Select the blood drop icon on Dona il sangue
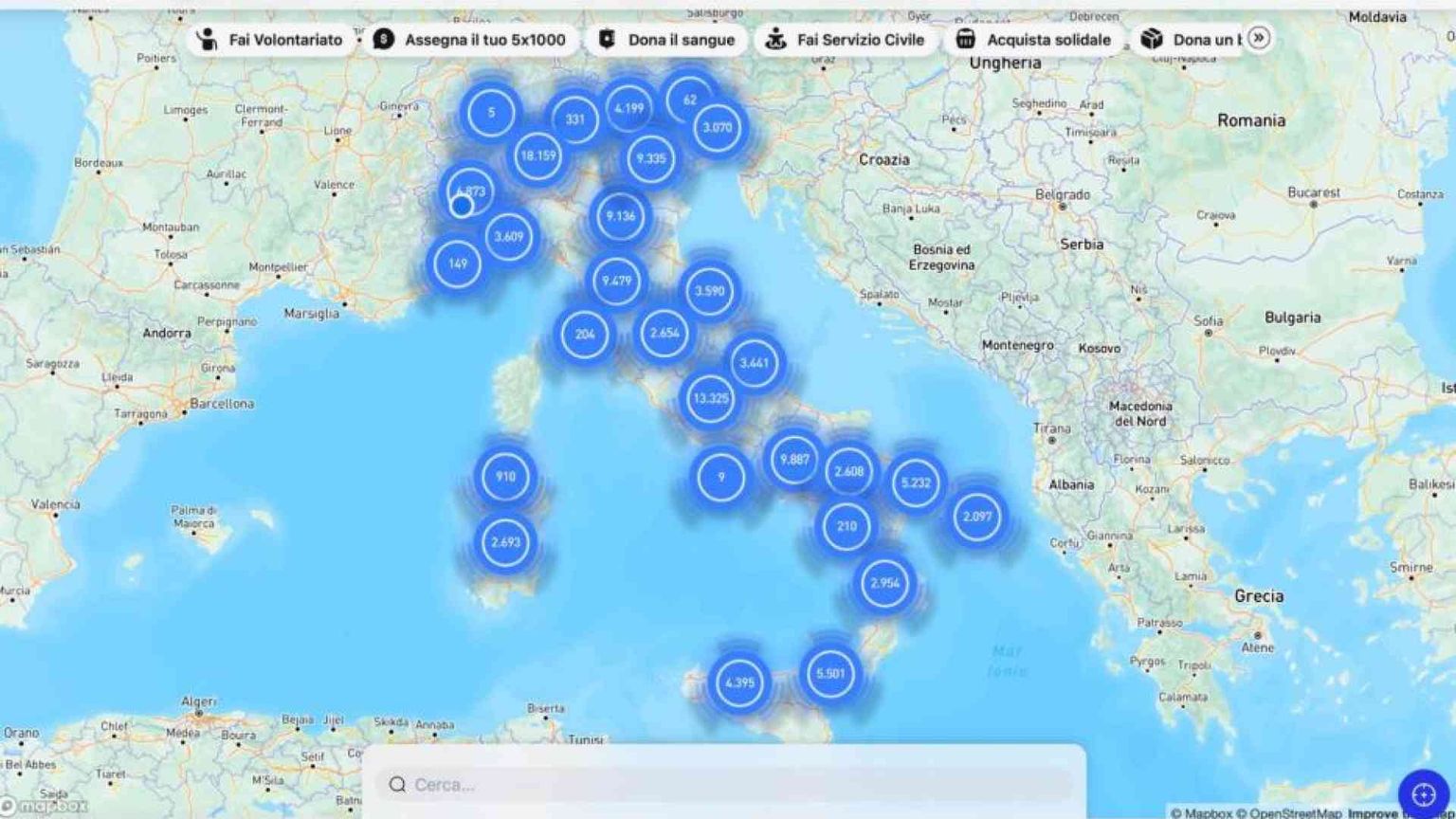The image size is (1456, 819). pyautogui.click(x=609, y=40)
